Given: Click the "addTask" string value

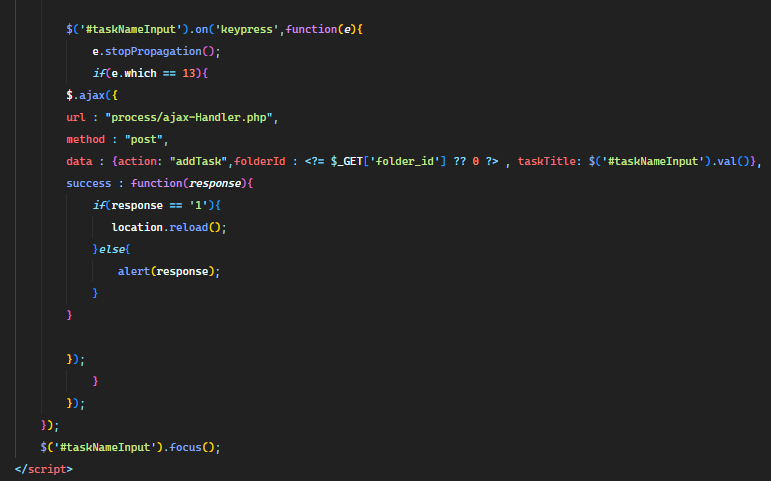Looking at the screenshot, I should point(199,161).
